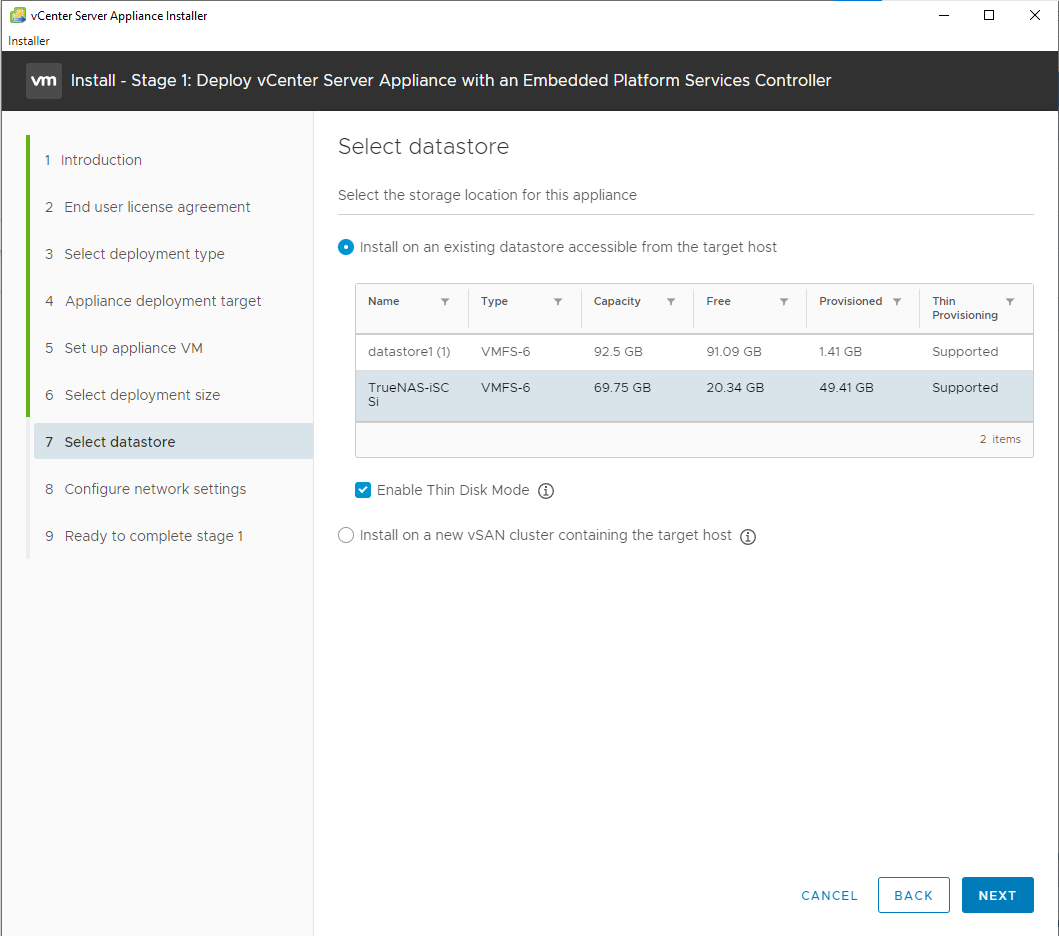Click the 69.75 GB capacity cell

point(622,388)
